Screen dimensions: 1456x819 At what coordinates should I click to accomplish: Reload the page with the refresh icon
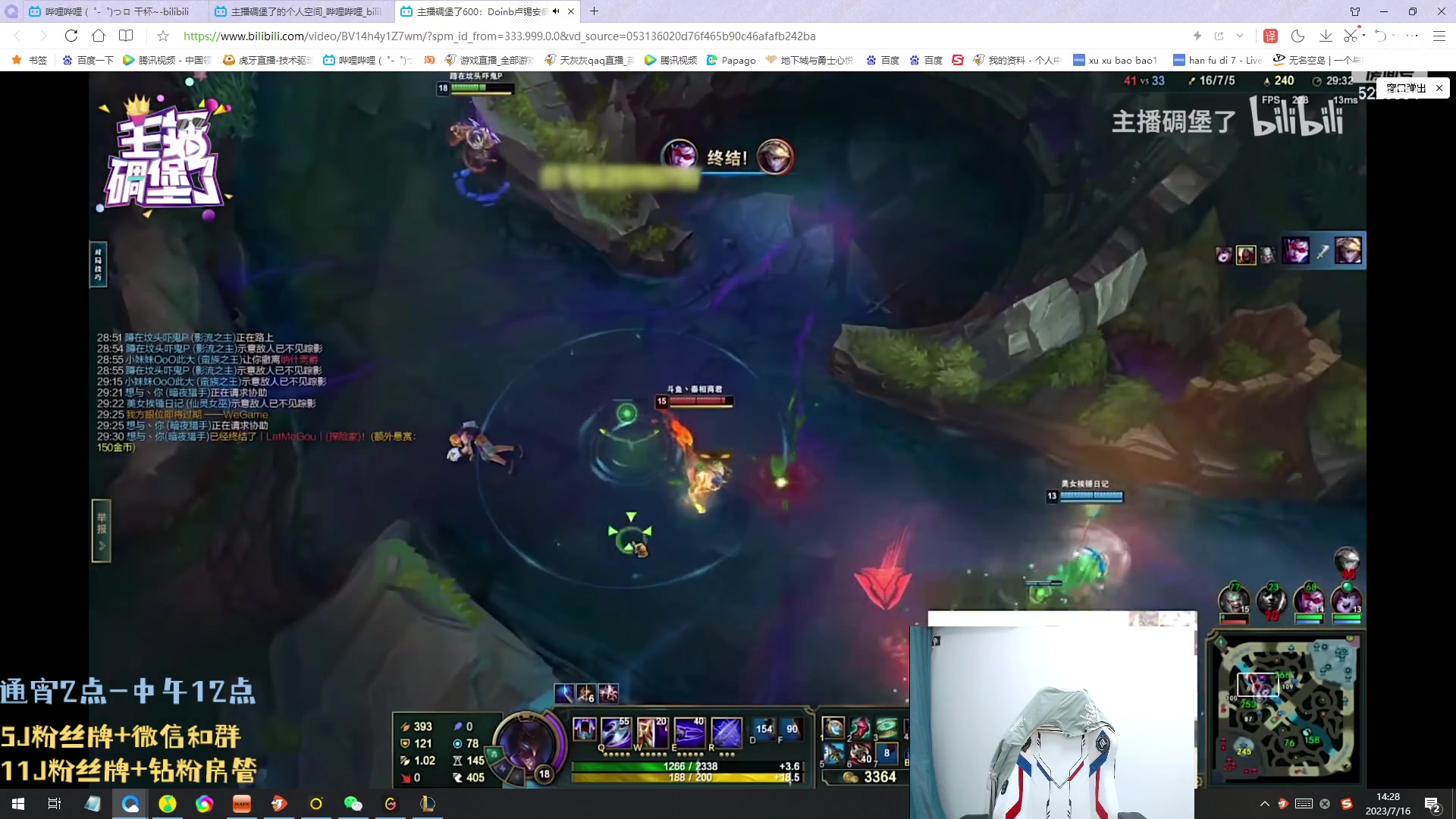[x=71, y=36]
